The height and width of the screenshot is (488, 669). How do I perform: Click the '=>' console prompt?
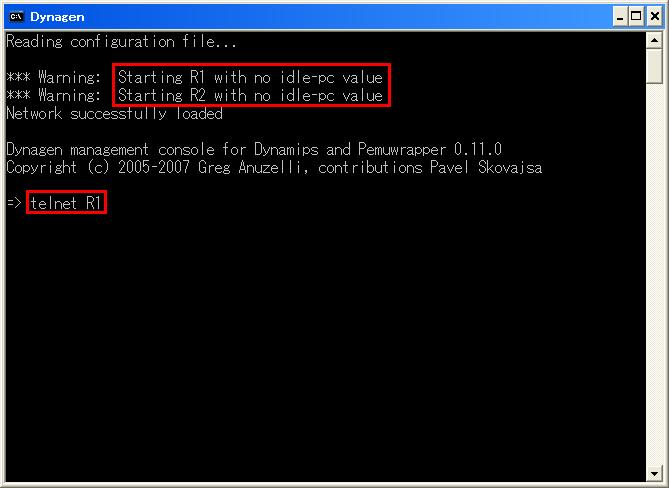pyautogui.click(x=14, y=203)
